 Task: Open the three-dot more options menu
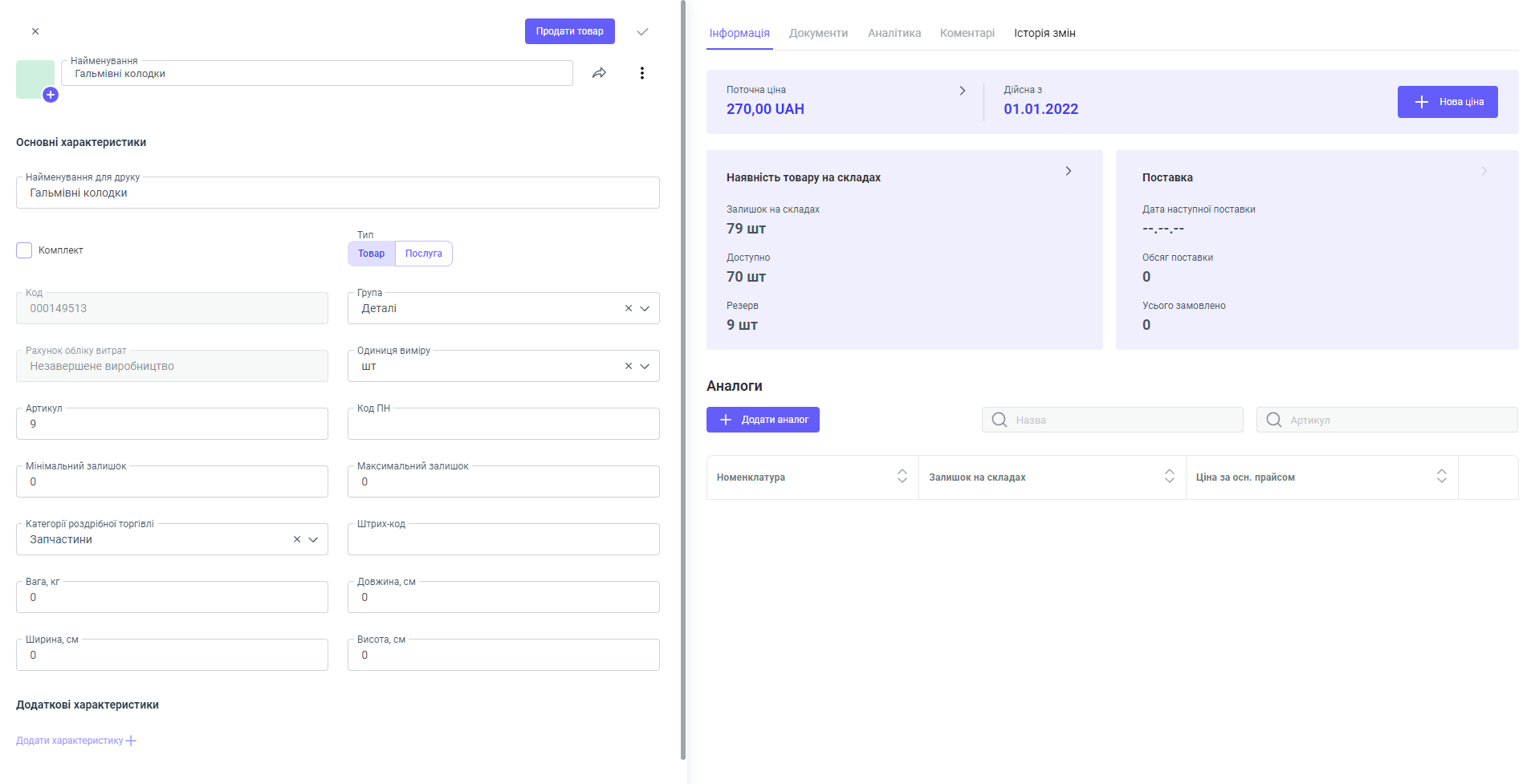tap(641, 73)
